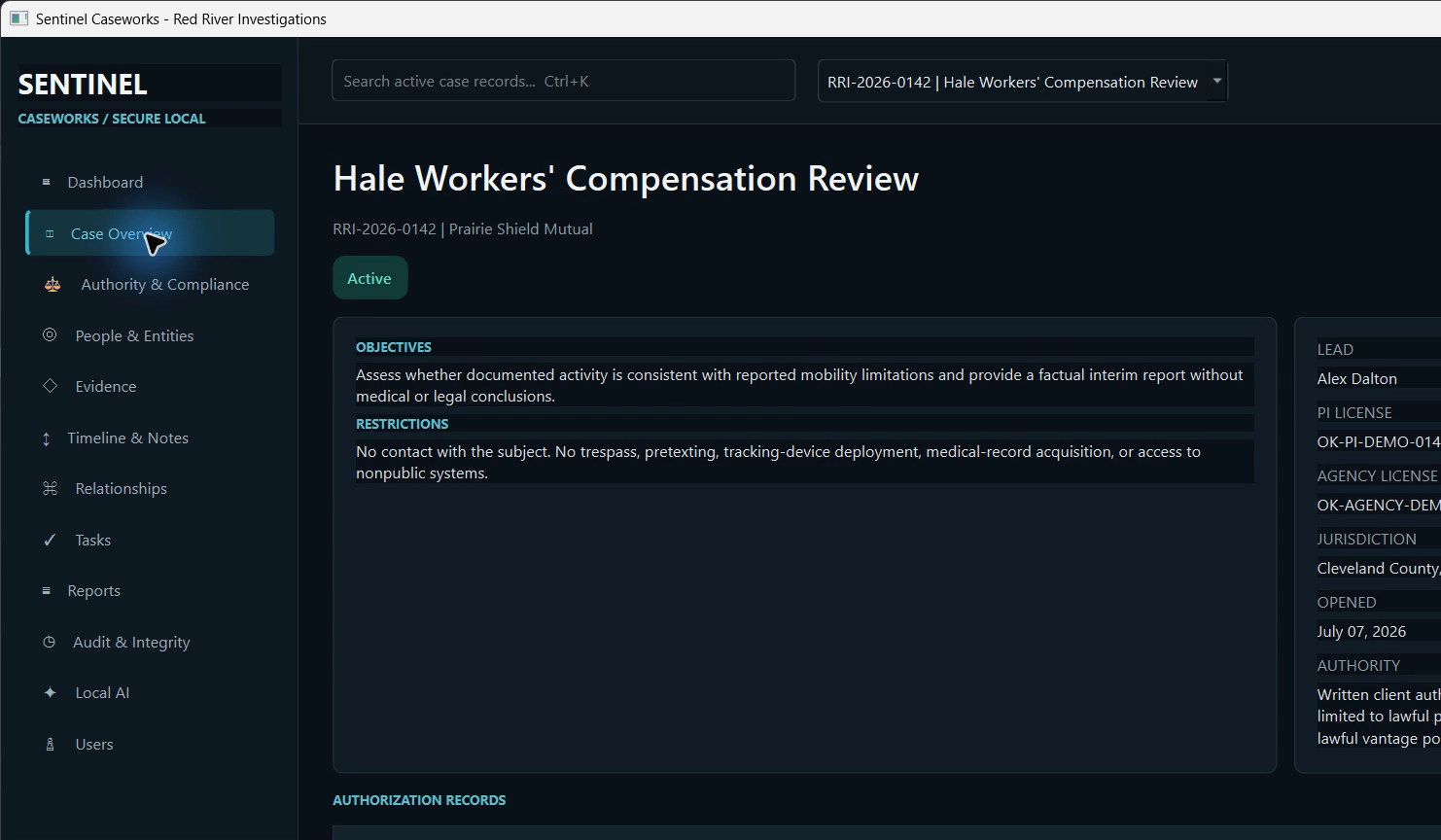1441x840 pixels.
Task: Click the SENTINEL logo text
Action: 83,85
